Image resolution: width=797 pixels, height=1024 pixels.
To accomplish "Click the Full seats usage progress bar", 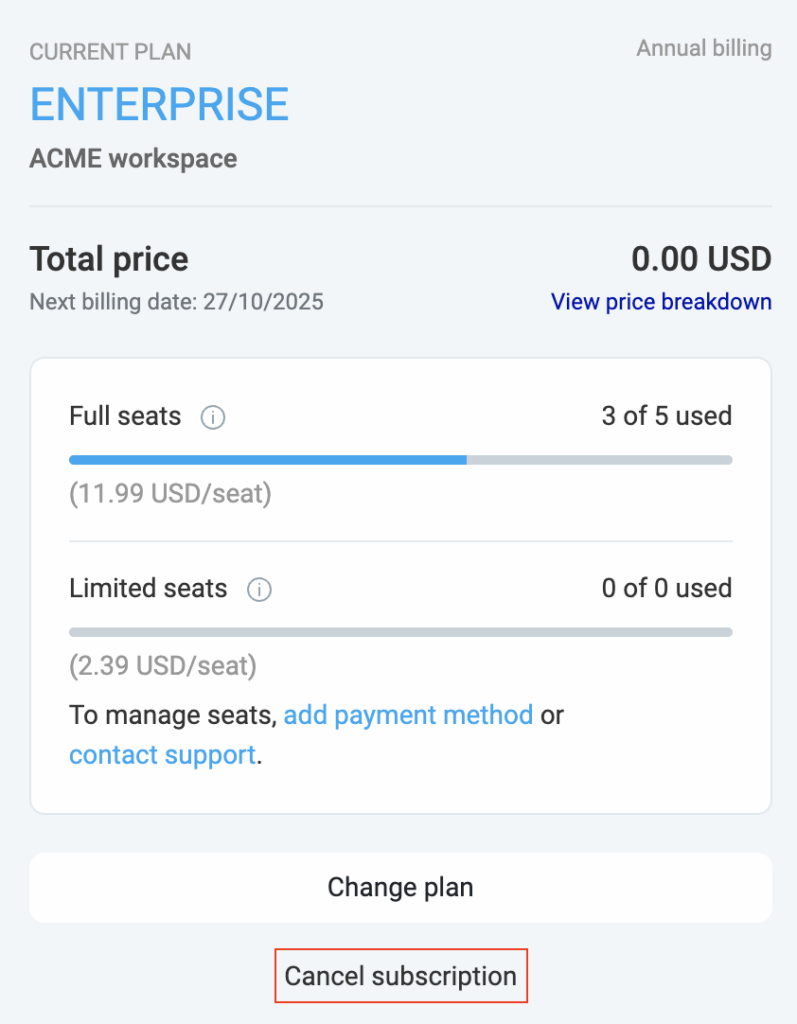I will [400, 460].
